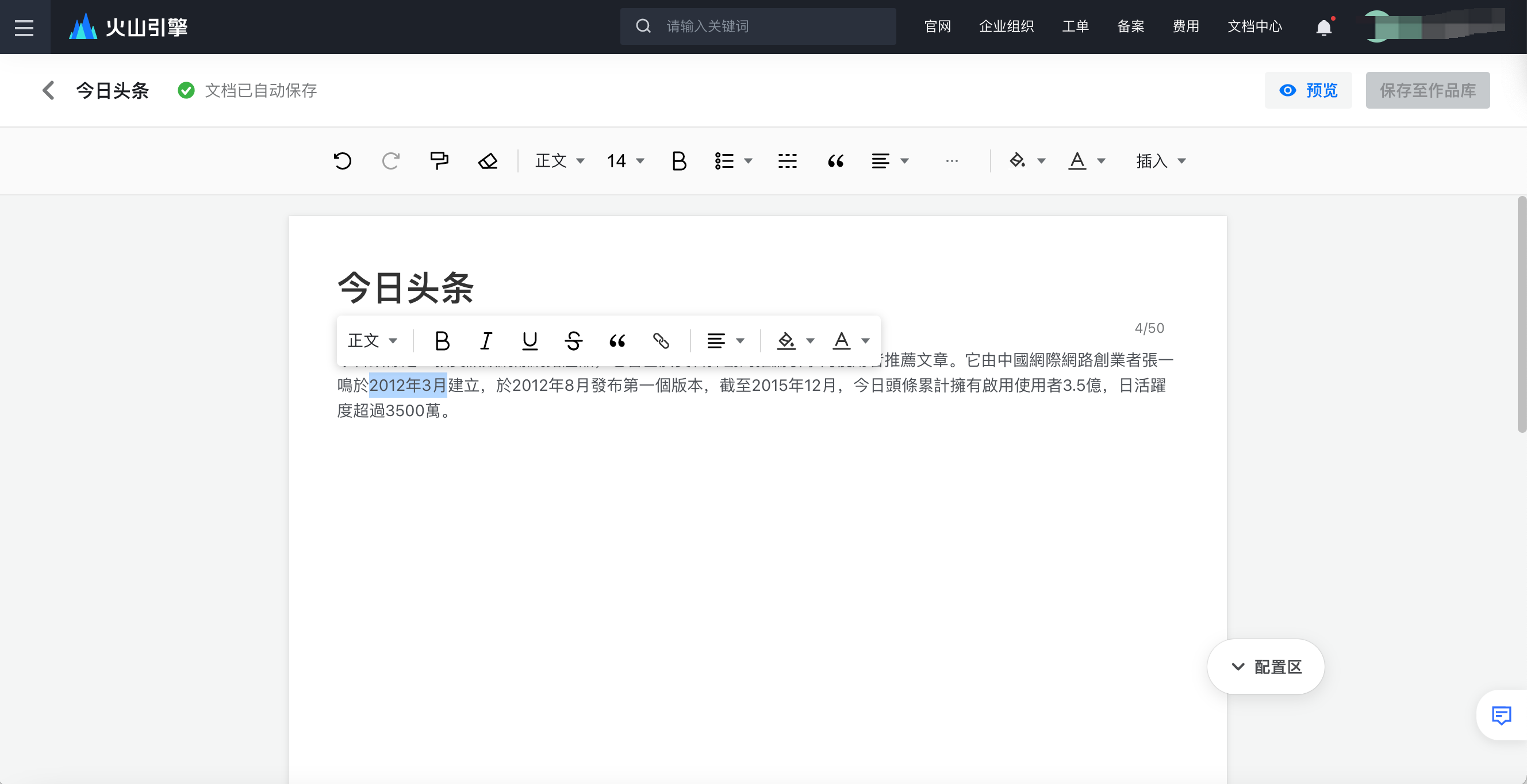Insert a link via floating toolbar

coord(661,341)
